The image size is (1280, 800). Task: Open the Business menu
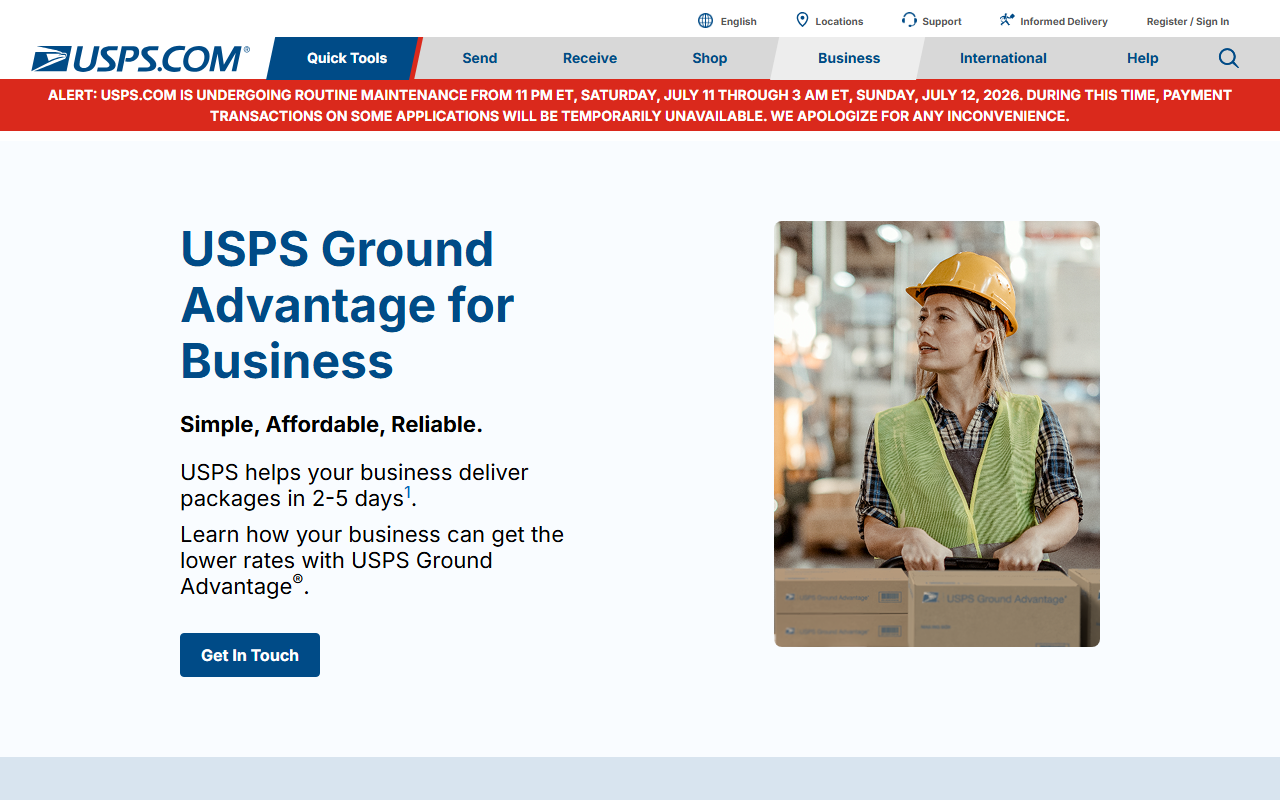tap(849, 58)
